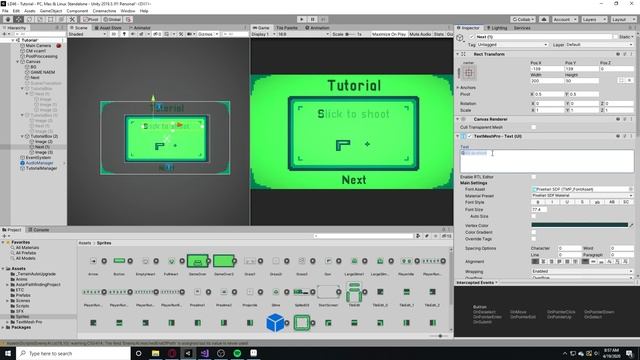Click the Play button
640x360 pixels.
[x=302, y=19]
